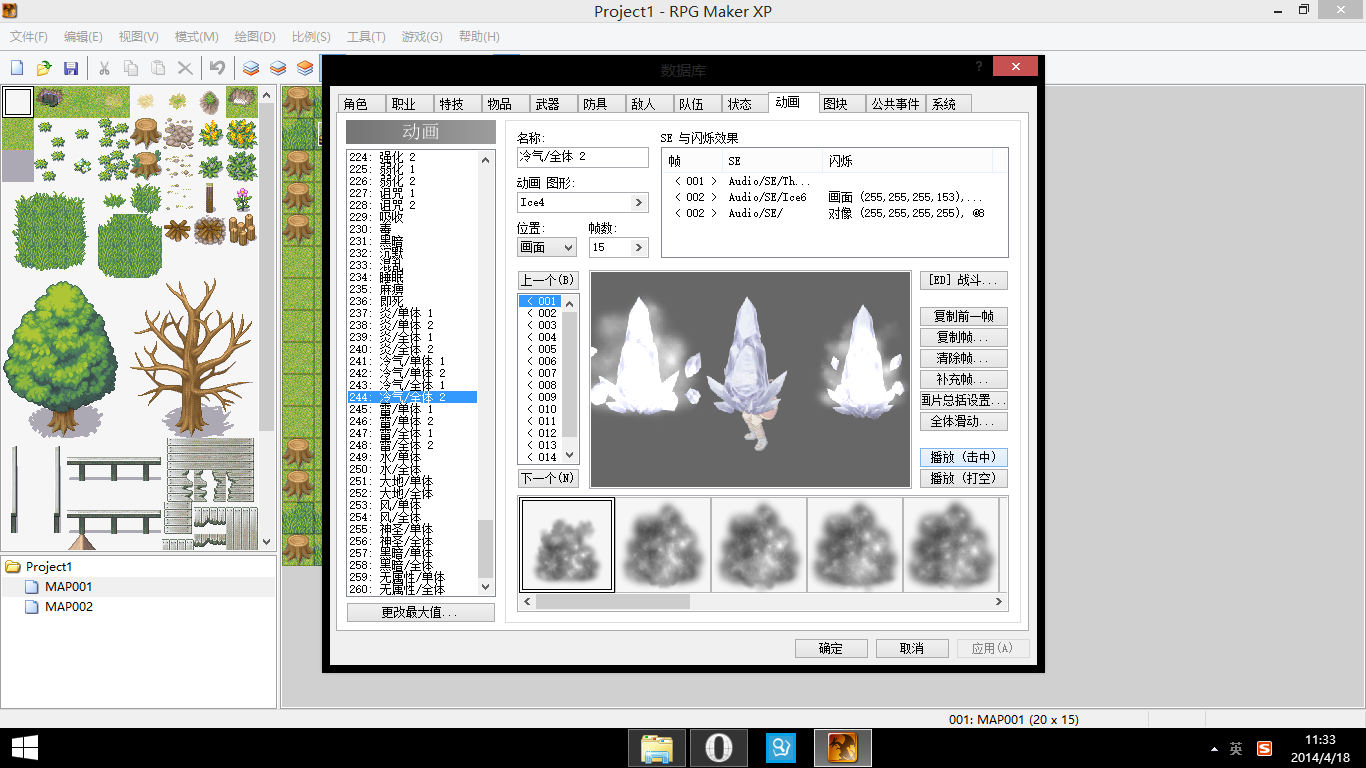Click the Undo arrow icon

coord(217,68)
